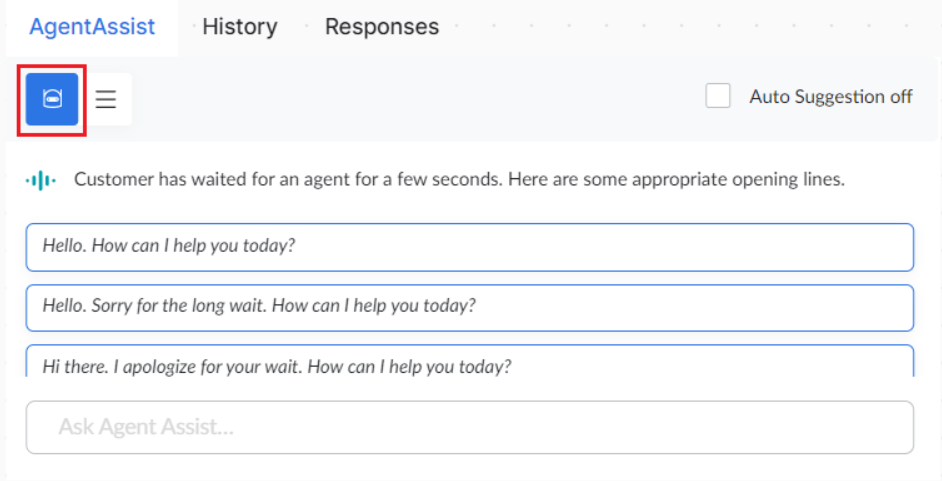Focus the Ask Agent Assist input field
This screenshot has height=481, width=942.
click(x=469, y=428)
